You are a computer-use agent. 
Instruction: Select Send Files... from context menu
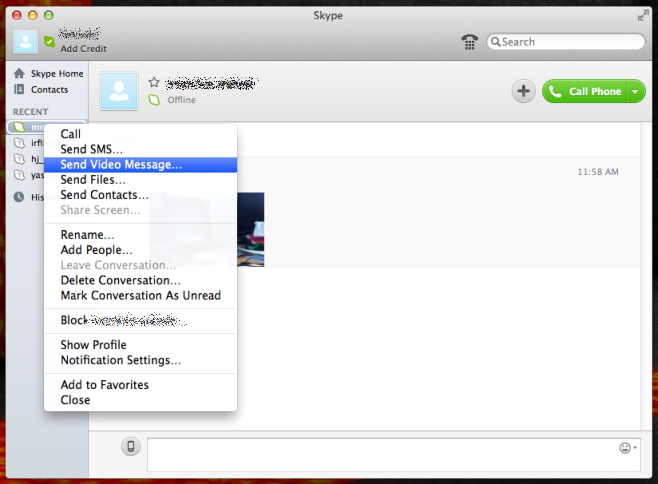tap(141, 180)
